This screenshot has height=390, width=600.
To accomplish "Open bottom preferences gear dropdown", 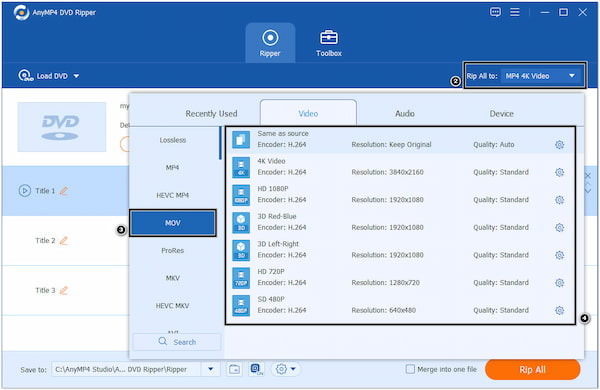I will click(286, 369).
